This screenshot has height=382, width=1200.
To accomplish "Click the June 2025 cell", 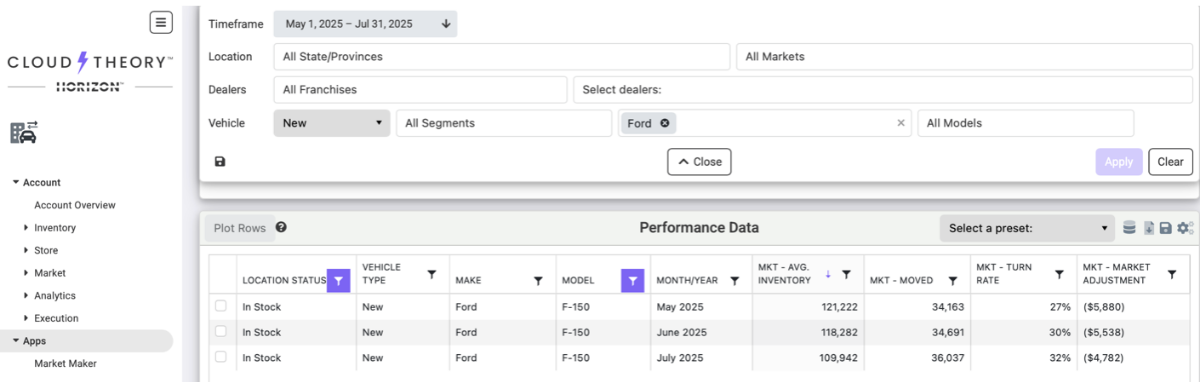I will [704, 331].
